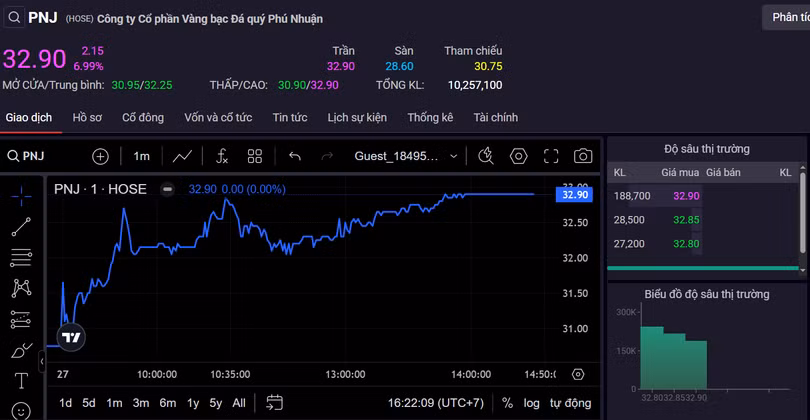810x420 pixels.
Task: Click the Phân tích button at top right
Action: pyautogui.click(x=786, y=18)
